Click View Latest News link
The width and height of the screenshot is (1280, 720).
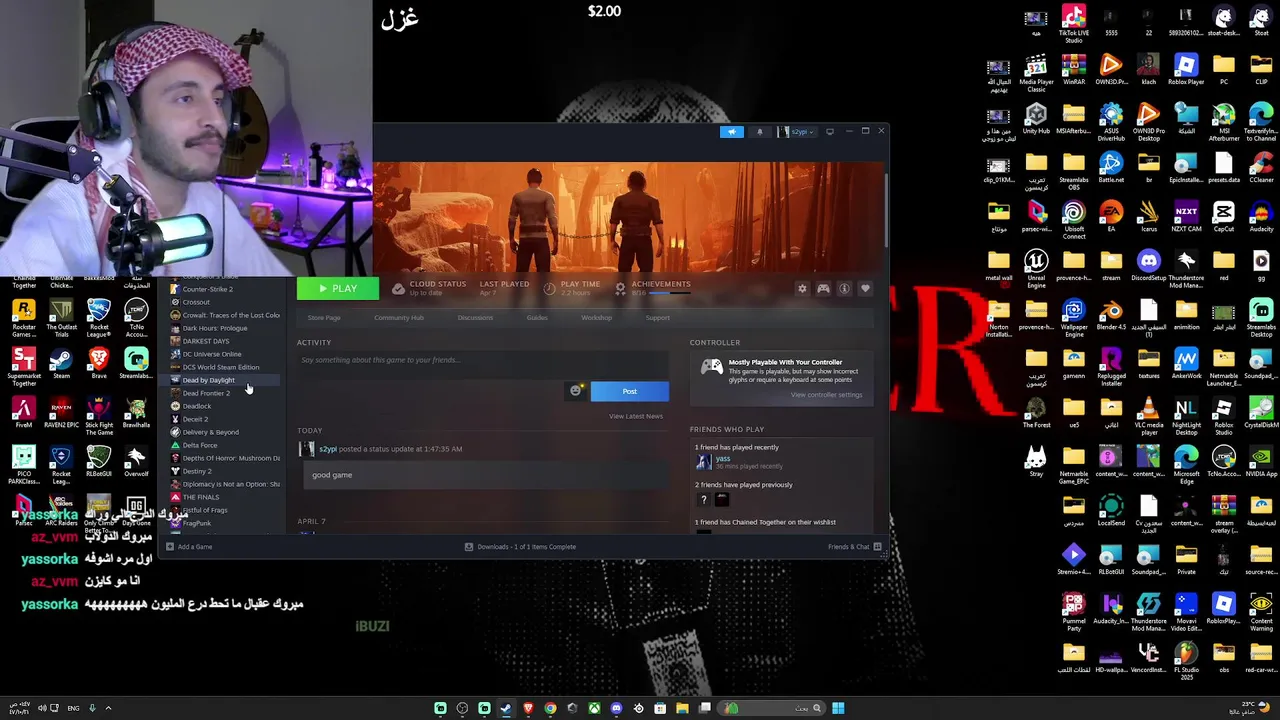(636, 416)
